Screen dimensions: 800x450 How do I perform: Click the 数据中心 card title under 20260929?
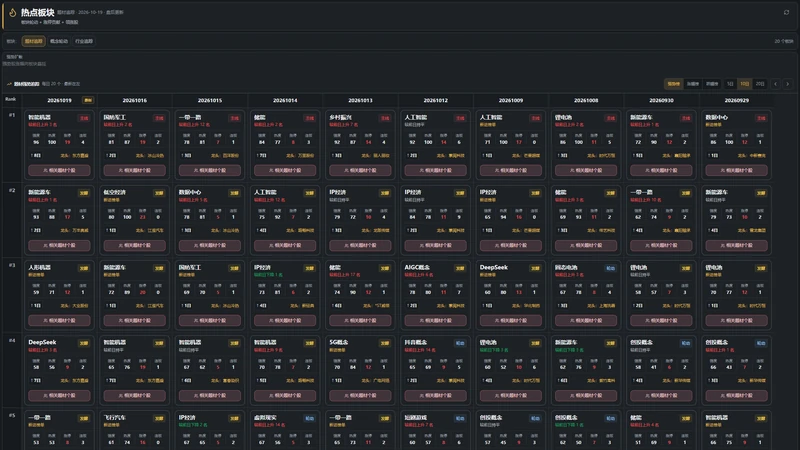pos(716,117)
